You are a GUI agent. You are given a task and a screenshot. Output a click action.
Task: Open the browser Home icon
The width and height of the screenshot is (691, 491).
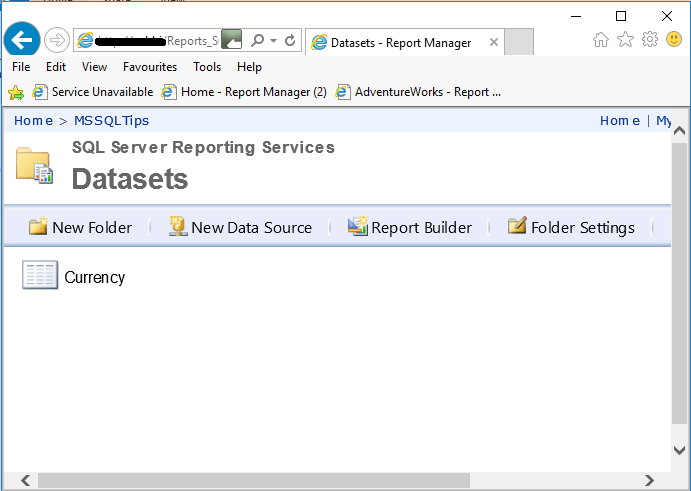600,40
